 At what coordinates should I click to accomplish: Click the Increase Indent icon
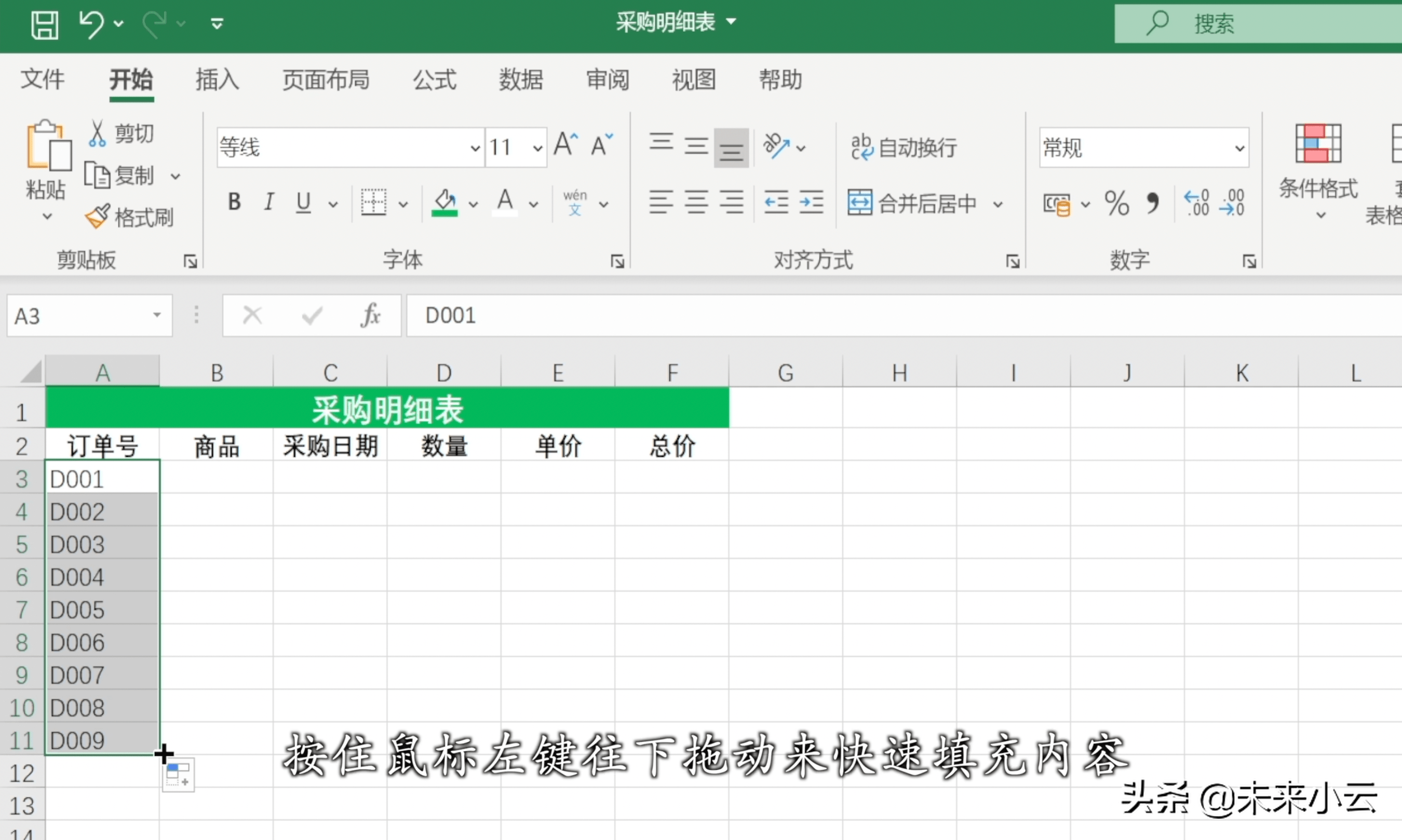811,202
